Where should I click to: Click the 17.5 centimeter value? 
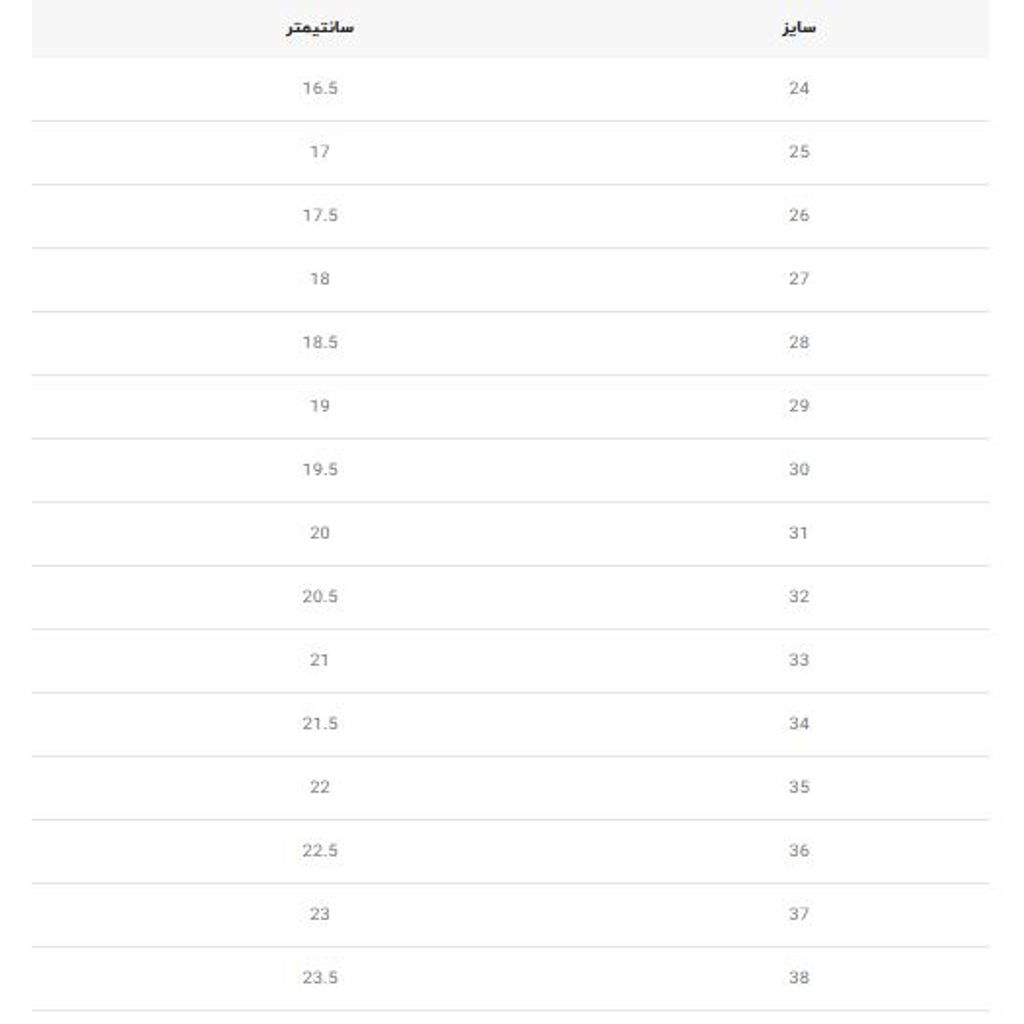320,215
